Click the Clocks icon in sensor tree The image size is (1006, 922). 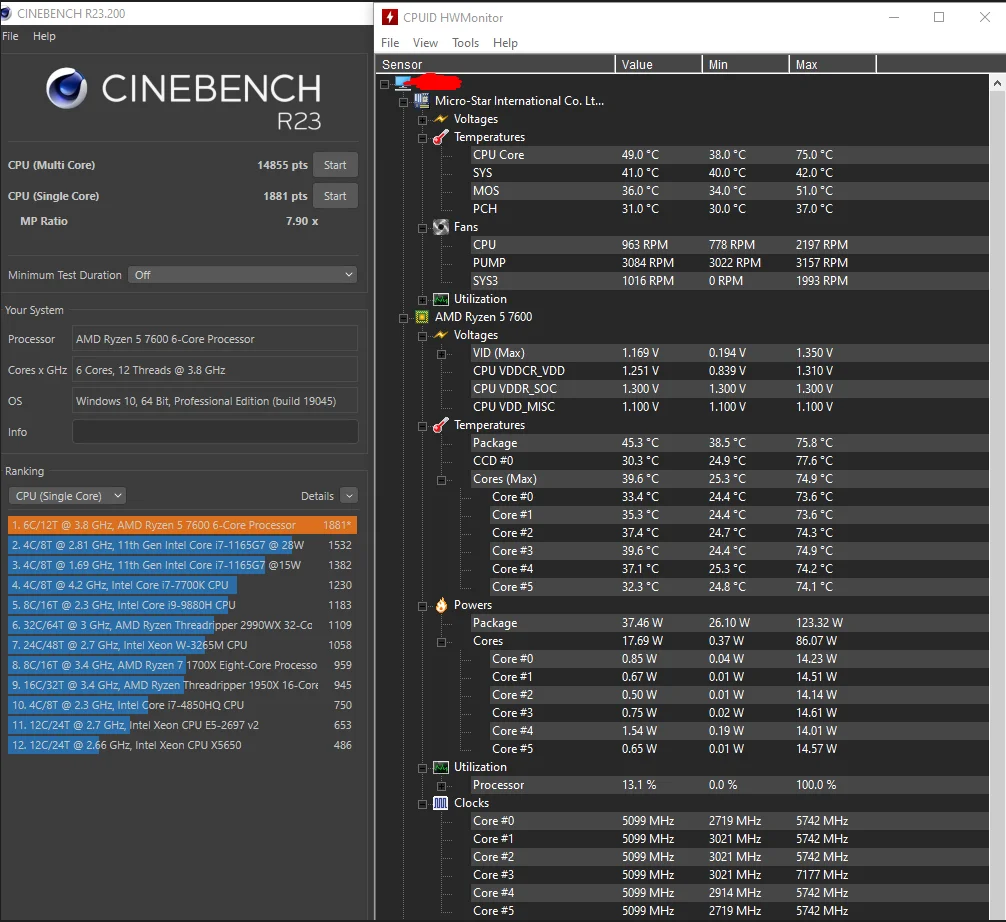pos(440,803)
